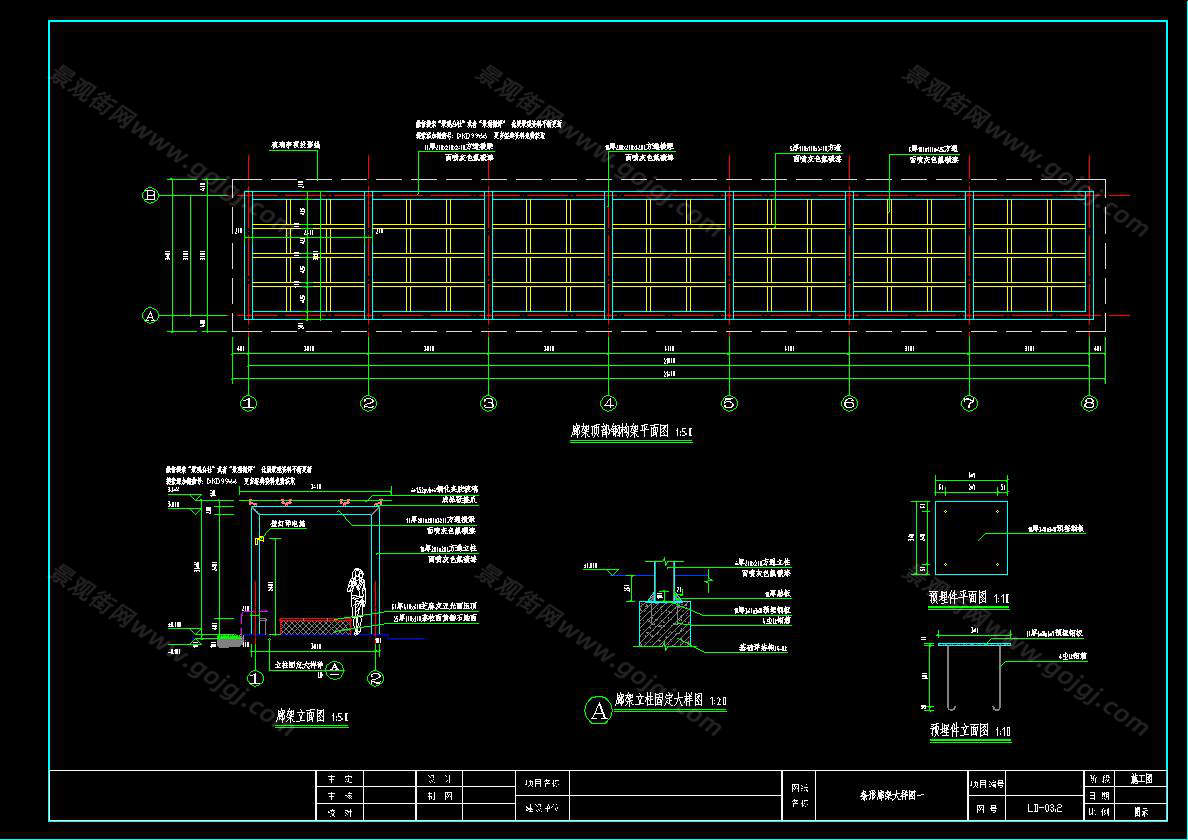Select large detail marker A circle
This screenshot has height=840, width=1188.
click(x=598, y=711)
